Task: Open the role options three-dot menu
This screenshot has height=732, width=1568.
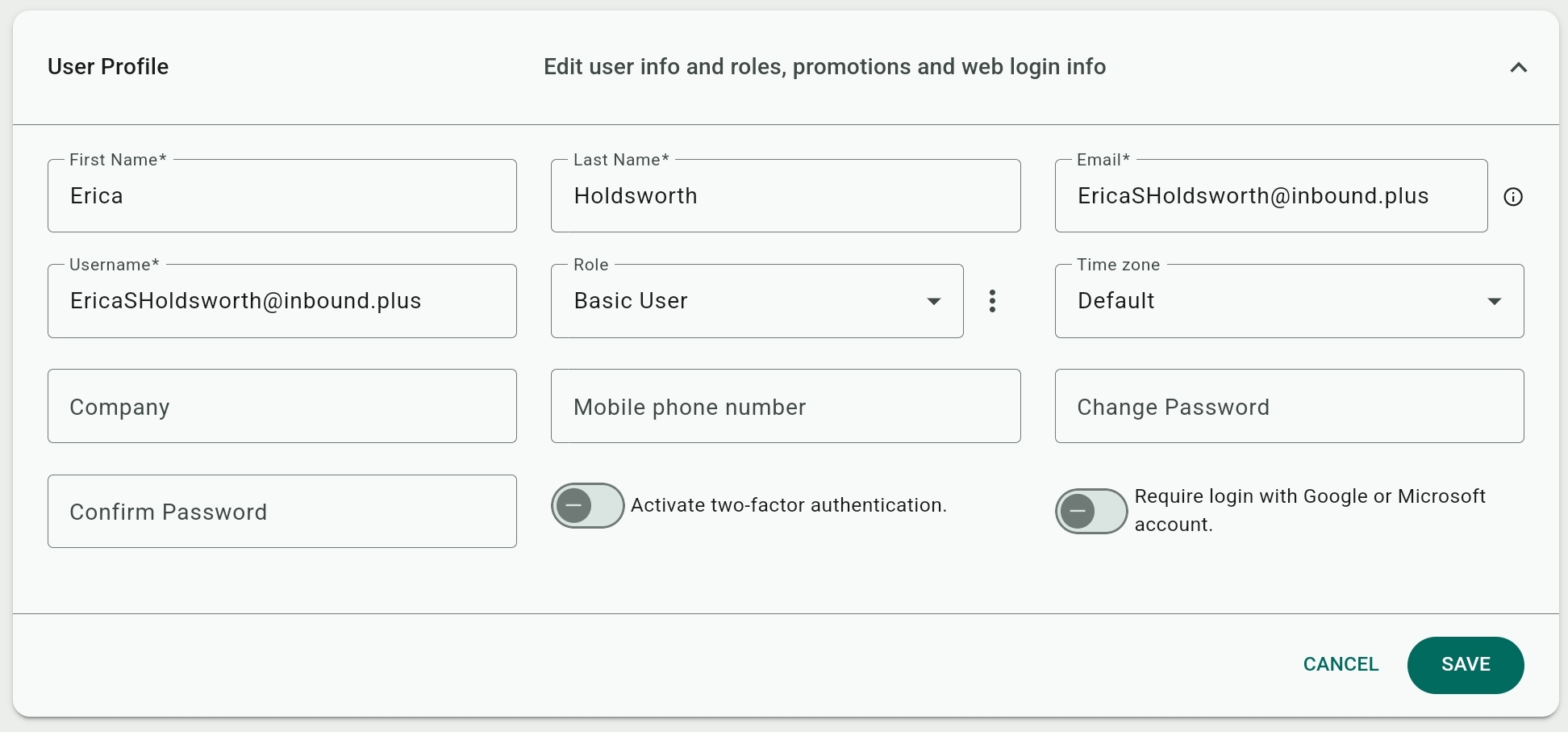Action: (992, 301)
